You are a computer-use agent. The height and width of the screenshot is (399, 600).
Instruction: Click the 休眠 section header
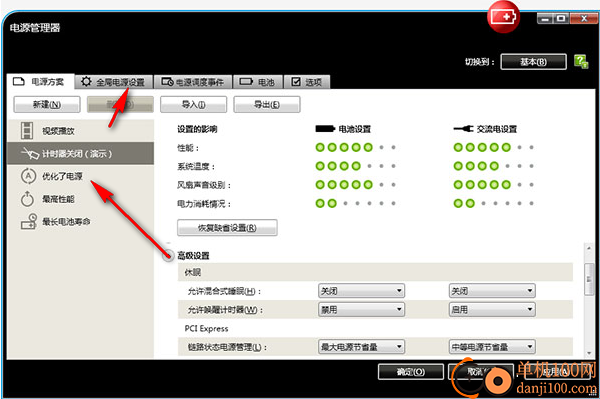pos(375,272)
